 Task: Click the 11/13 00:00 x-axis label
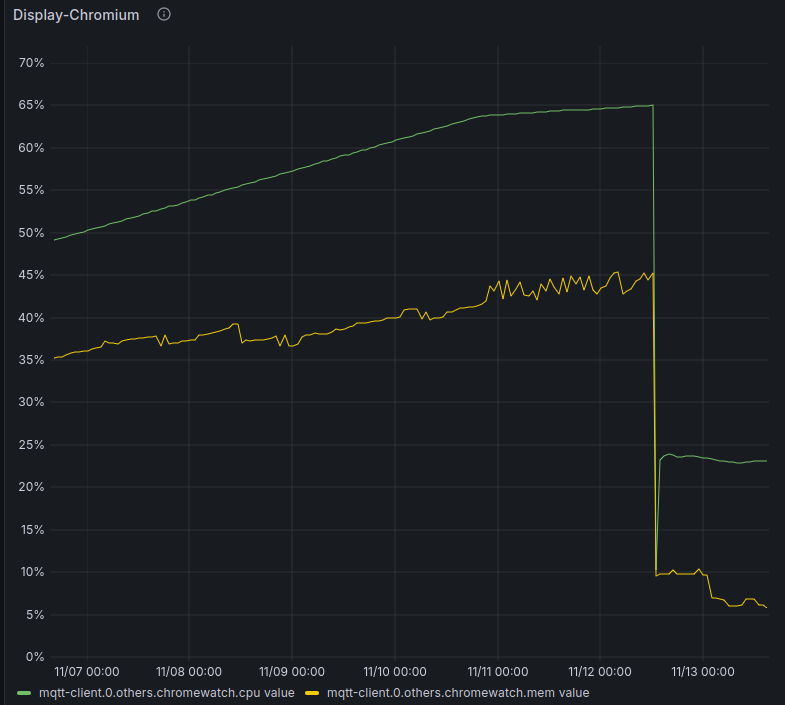(x=701, y=673)
